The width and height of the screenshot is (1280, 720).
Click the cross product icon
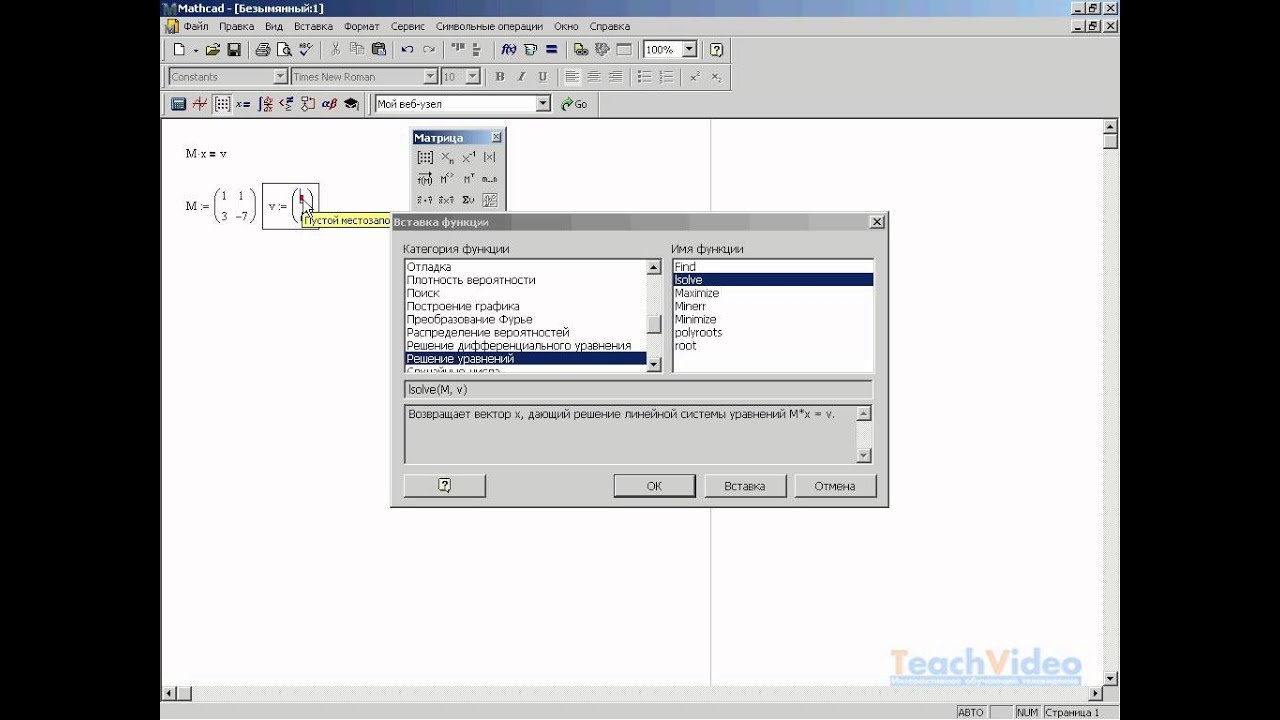click(447, 200)
